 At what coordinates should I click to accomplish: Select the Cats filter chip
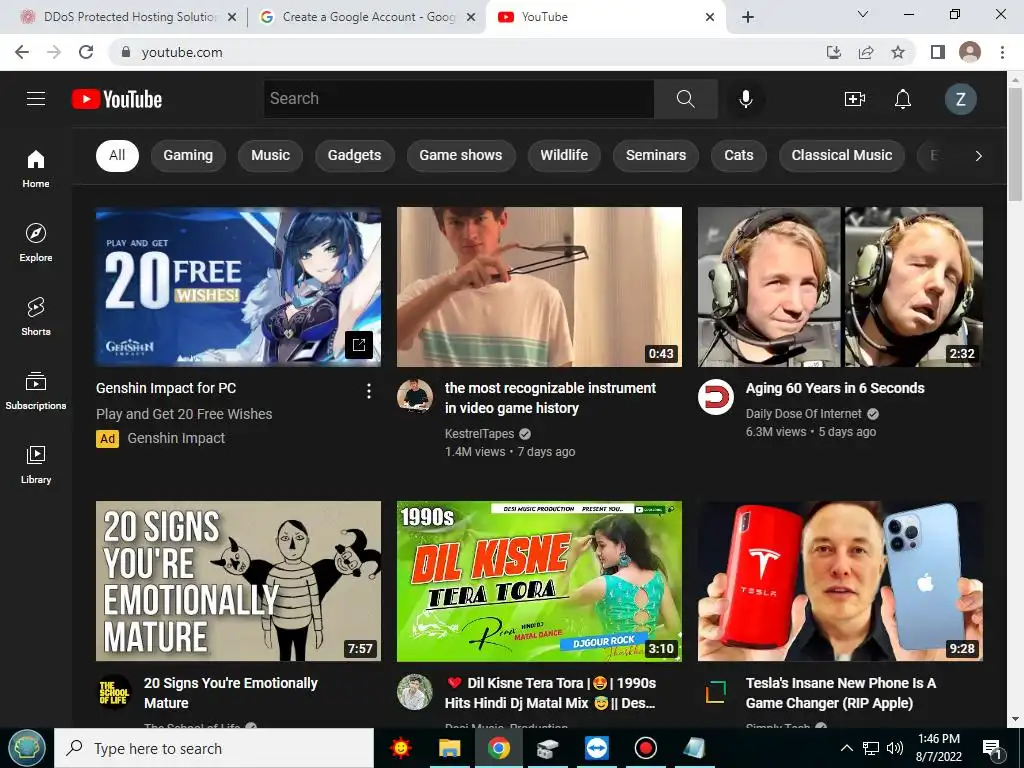tap(739, 155)
